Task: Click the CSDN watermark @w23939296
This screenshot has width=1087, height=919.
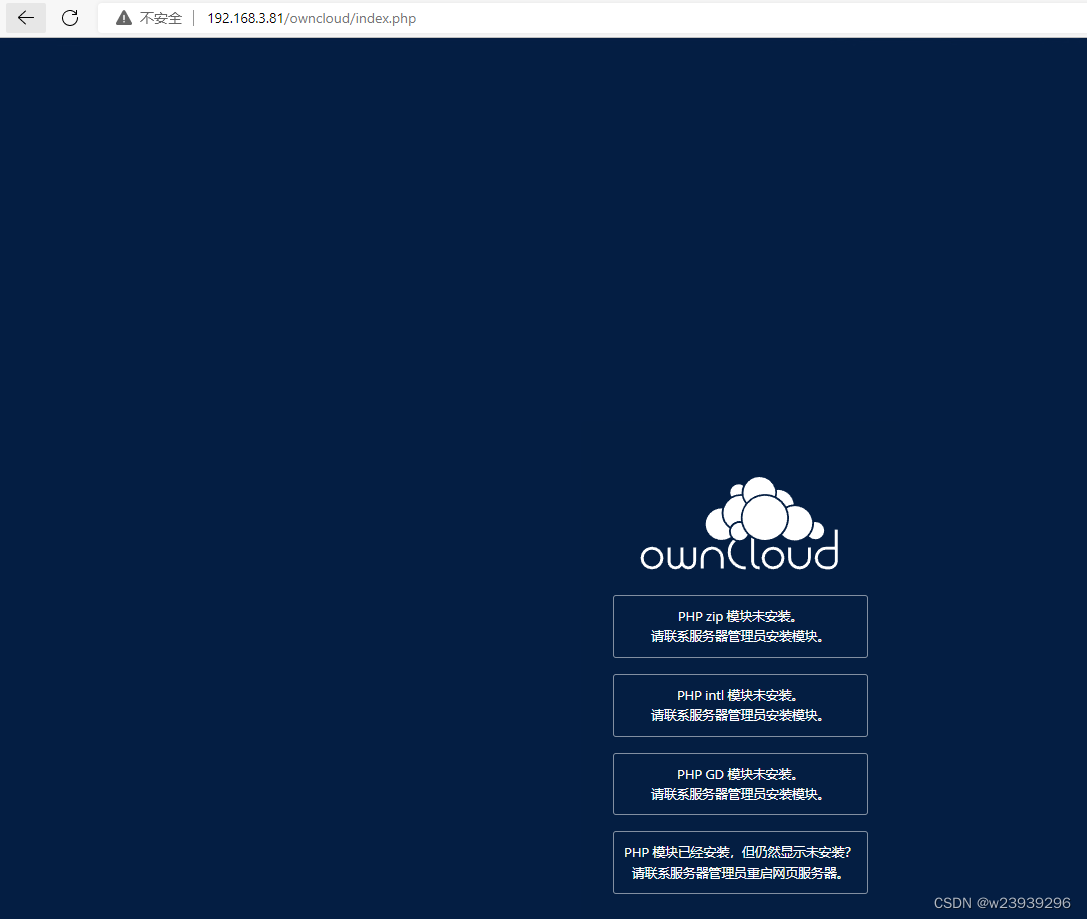Action: pos(1003,902)
